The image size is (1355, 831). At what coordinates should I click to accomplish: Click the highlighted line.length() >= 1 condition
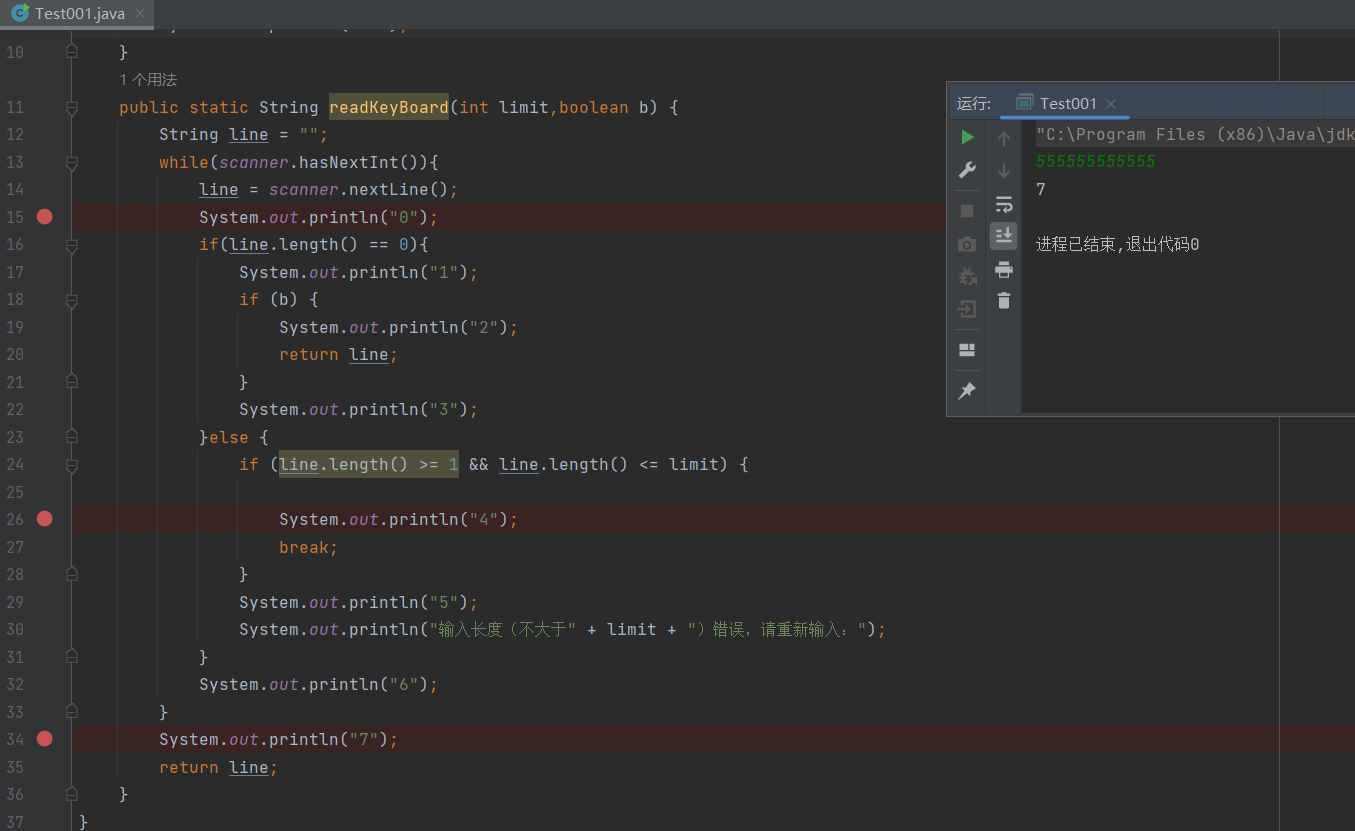coord(368,464)
